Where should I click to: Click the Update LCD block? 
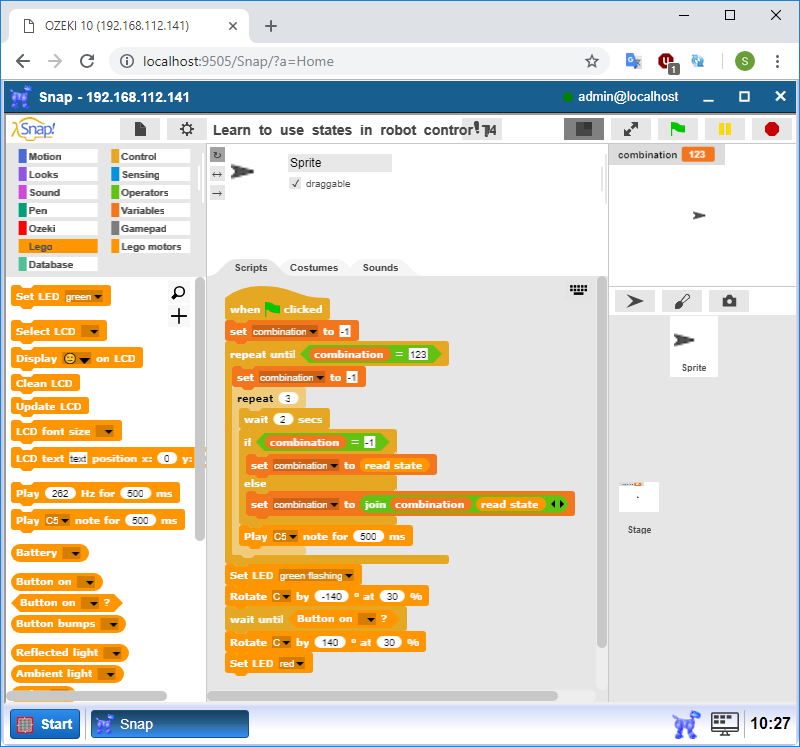tap(49, 407)
